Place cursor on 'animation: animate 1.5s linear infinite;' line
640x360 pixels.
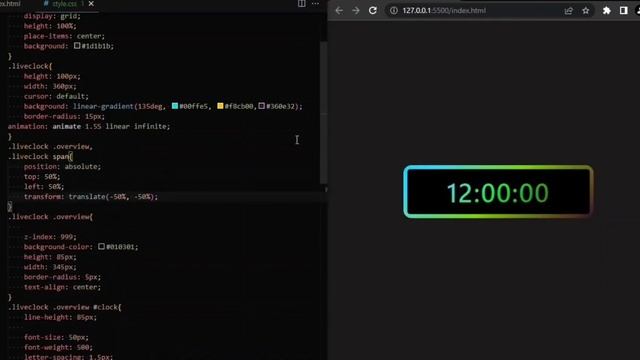click(89, 127)
